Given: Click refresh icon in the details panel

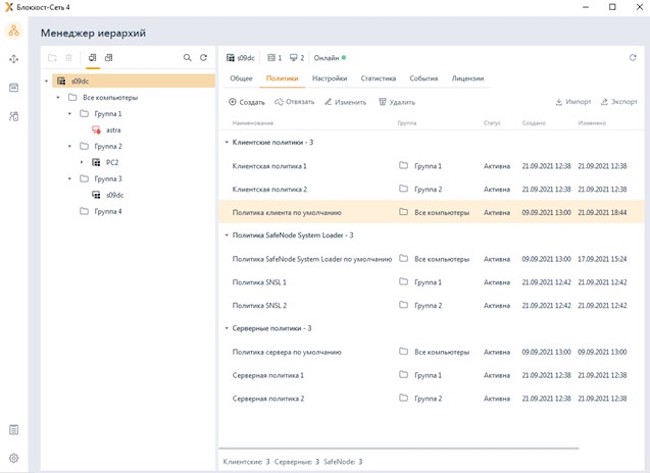Looking at the screenshot, I should point(632,58).
